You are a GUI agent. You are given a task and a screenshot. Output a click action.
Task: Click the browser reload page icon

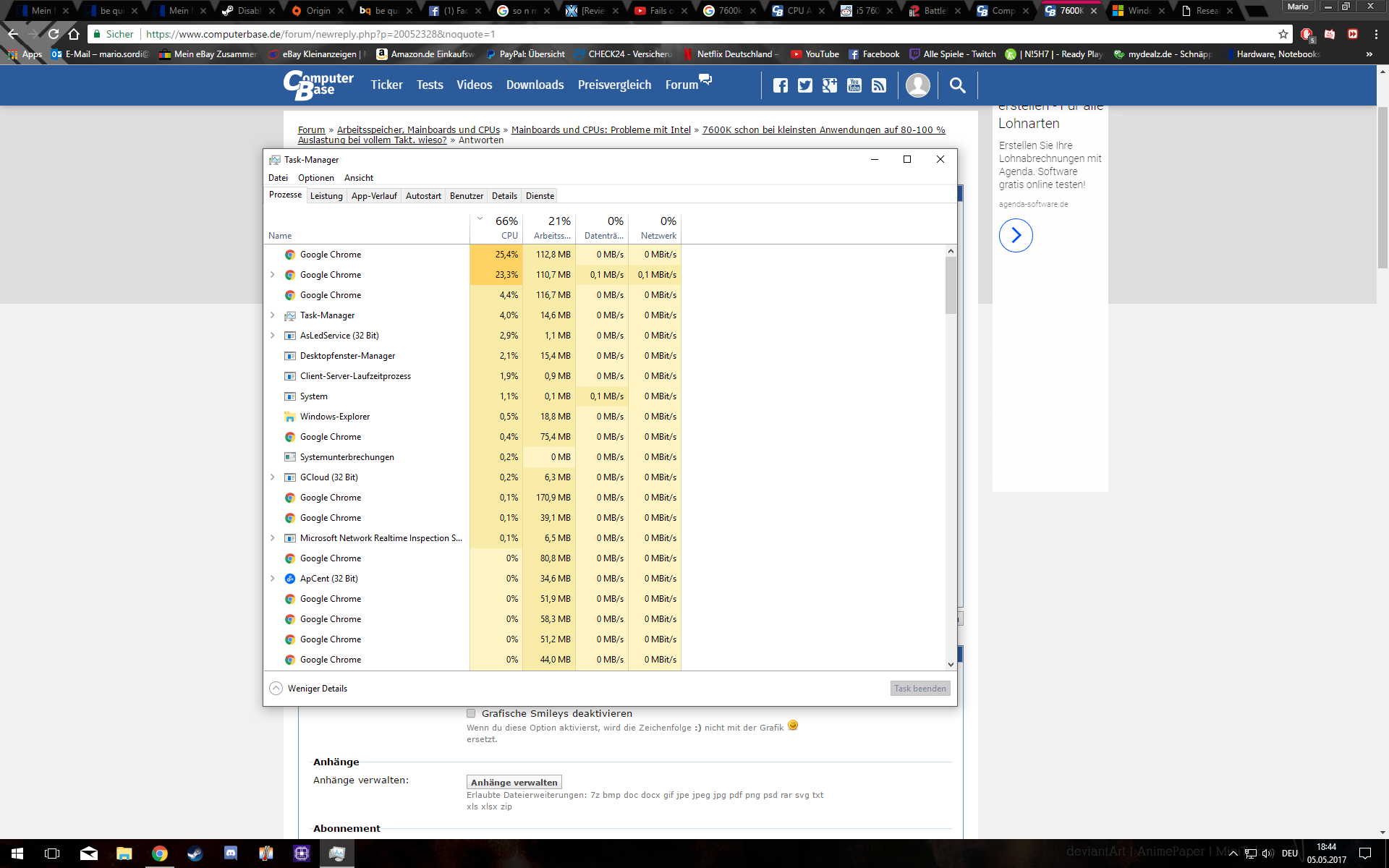(x=54, y=34)
